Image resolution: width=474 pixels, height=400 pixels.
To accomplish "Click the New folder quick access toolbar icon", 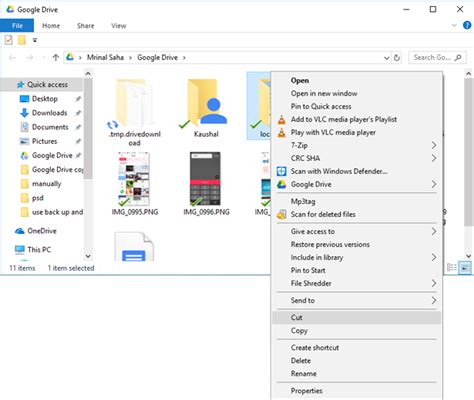I will pyautogui.click(x=22, y=40).
